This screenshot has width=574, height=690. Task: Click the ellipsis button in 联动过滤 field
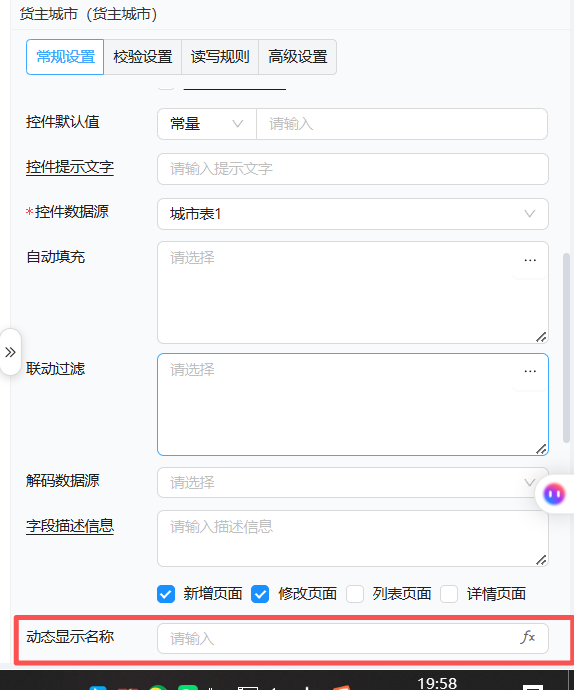pyautogui.click(x=530, y=371)
